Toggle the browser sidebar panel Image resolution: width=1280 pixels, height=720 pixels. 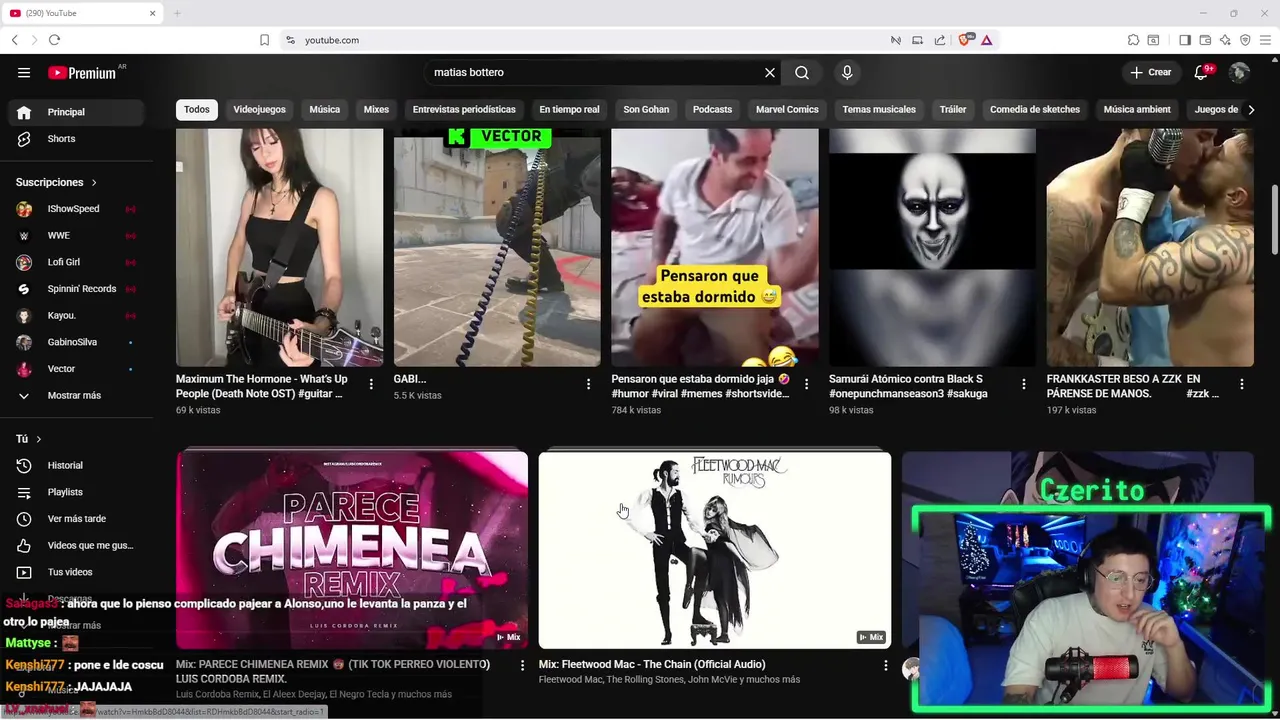click(x=1185, y=40)
